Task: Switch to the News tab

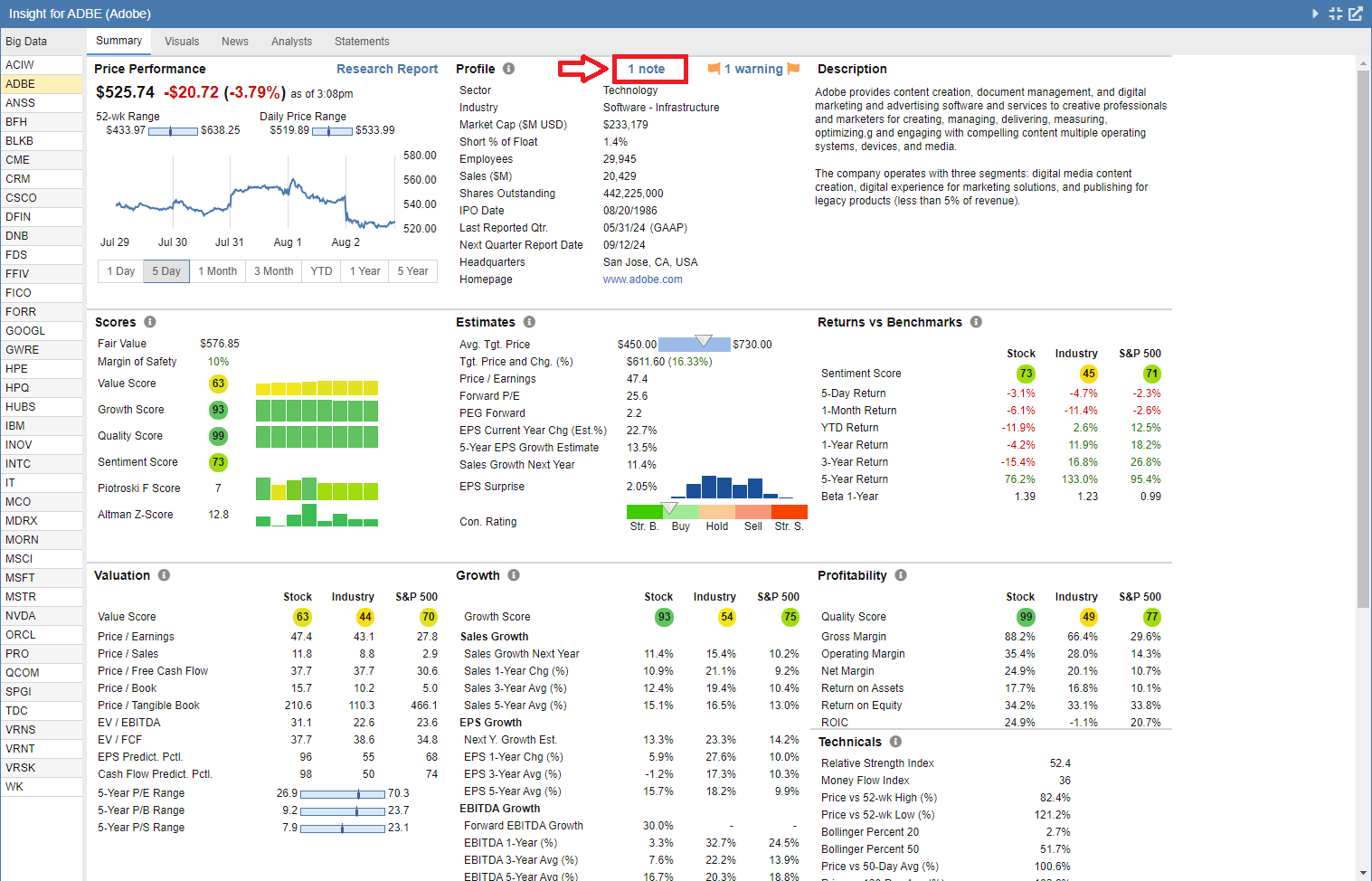Action: (x=235, y=42)
